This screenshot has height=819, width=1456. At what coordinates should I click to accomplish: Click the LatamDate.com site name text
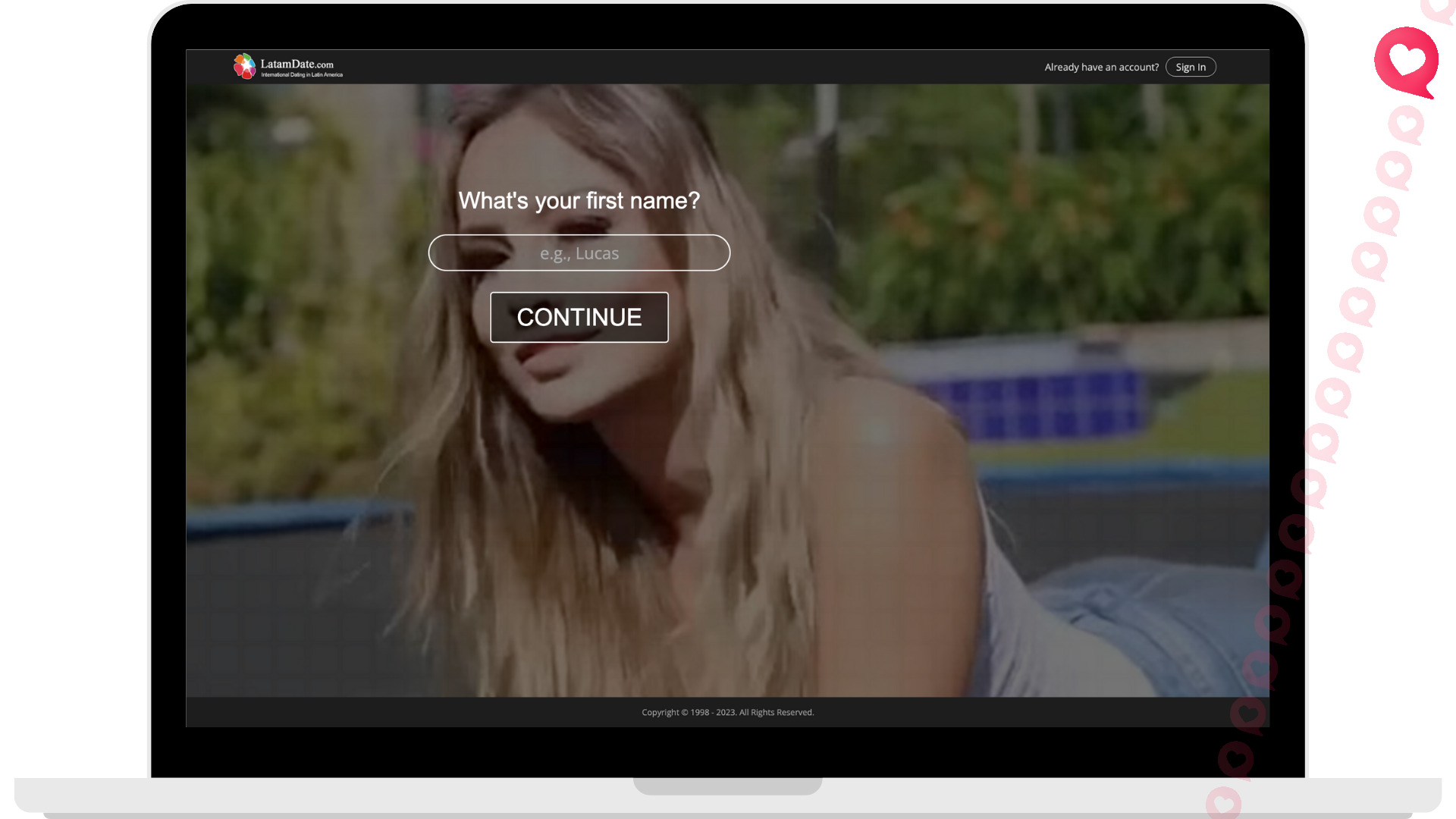click(297, 64)
